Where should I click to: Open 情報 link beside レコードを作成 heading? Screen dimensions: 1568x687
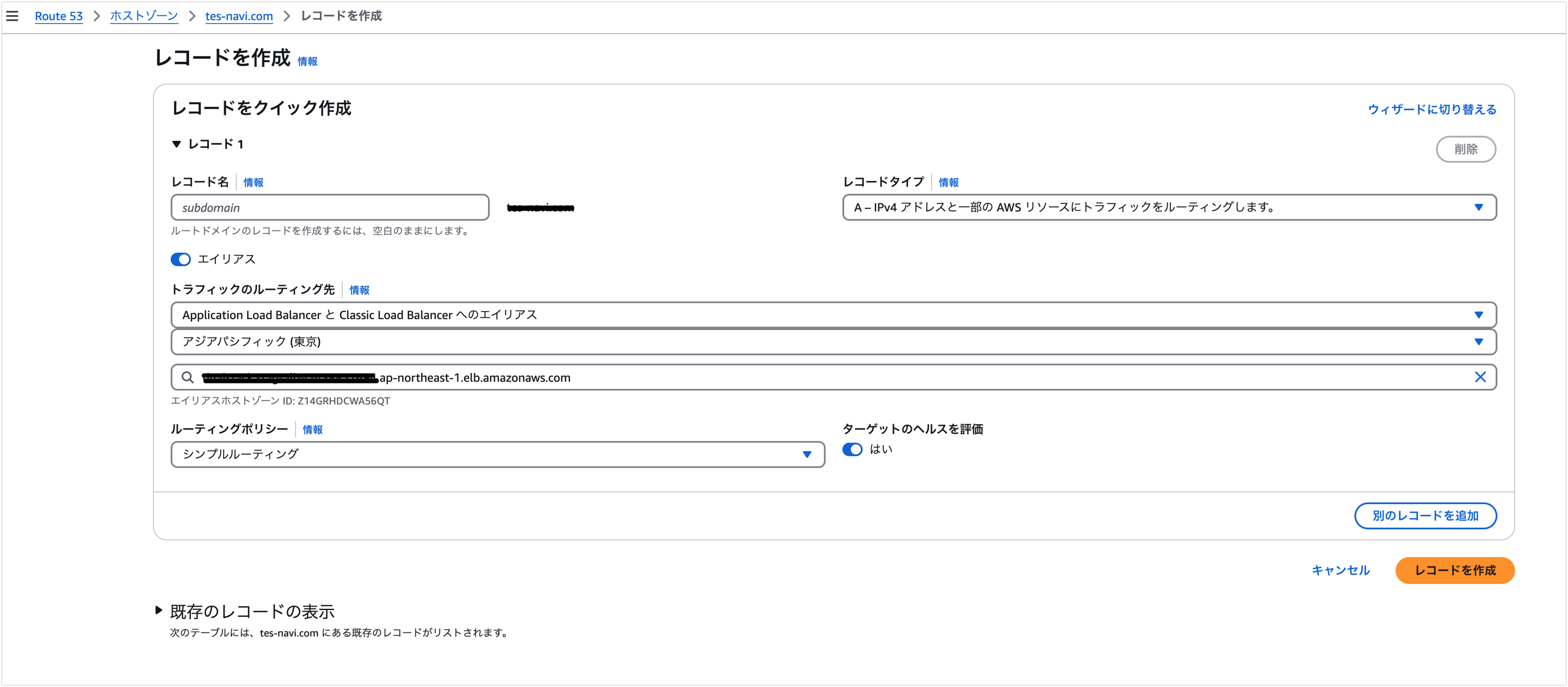pyautogui.click(x=307, y=62)
